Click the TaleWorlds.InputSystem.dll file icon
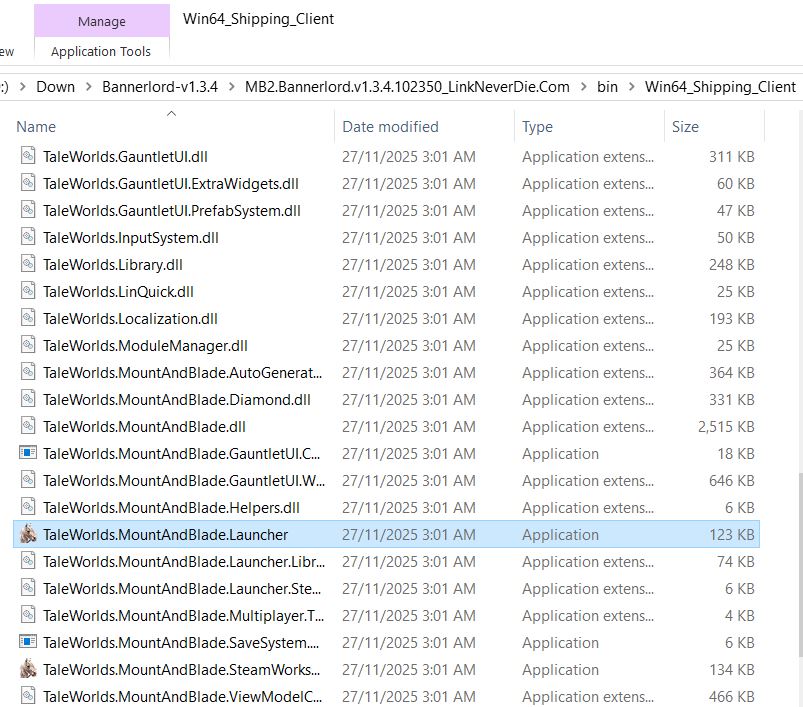Viewport: 803px width, 707px height. pos(28,237)
